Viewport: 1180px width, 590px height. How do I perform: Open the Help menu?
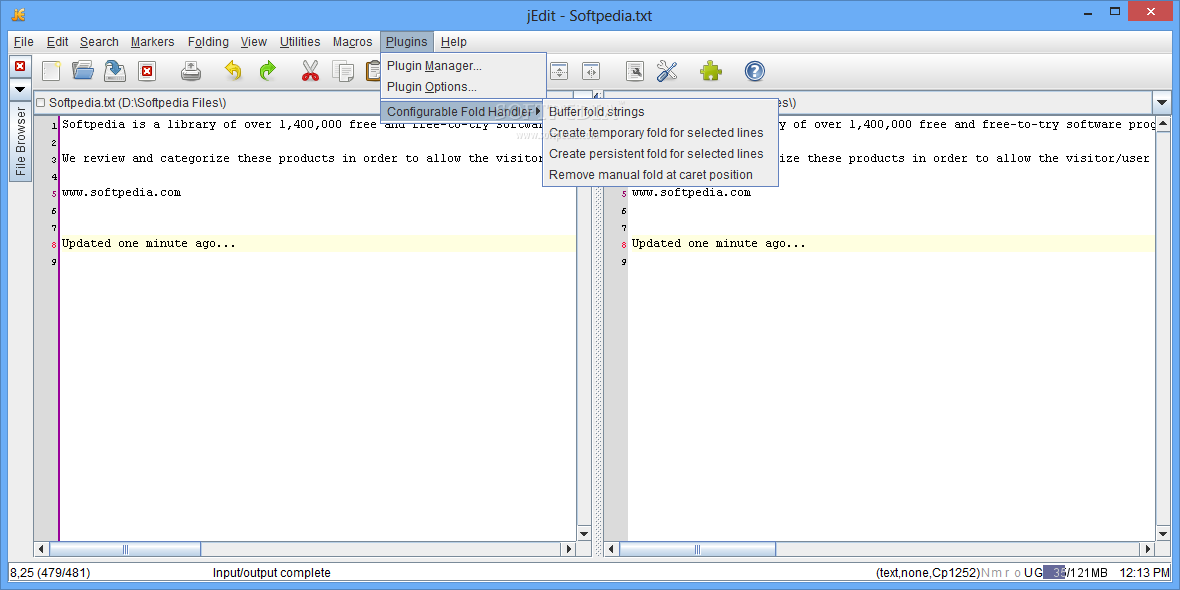coord(454,42)
